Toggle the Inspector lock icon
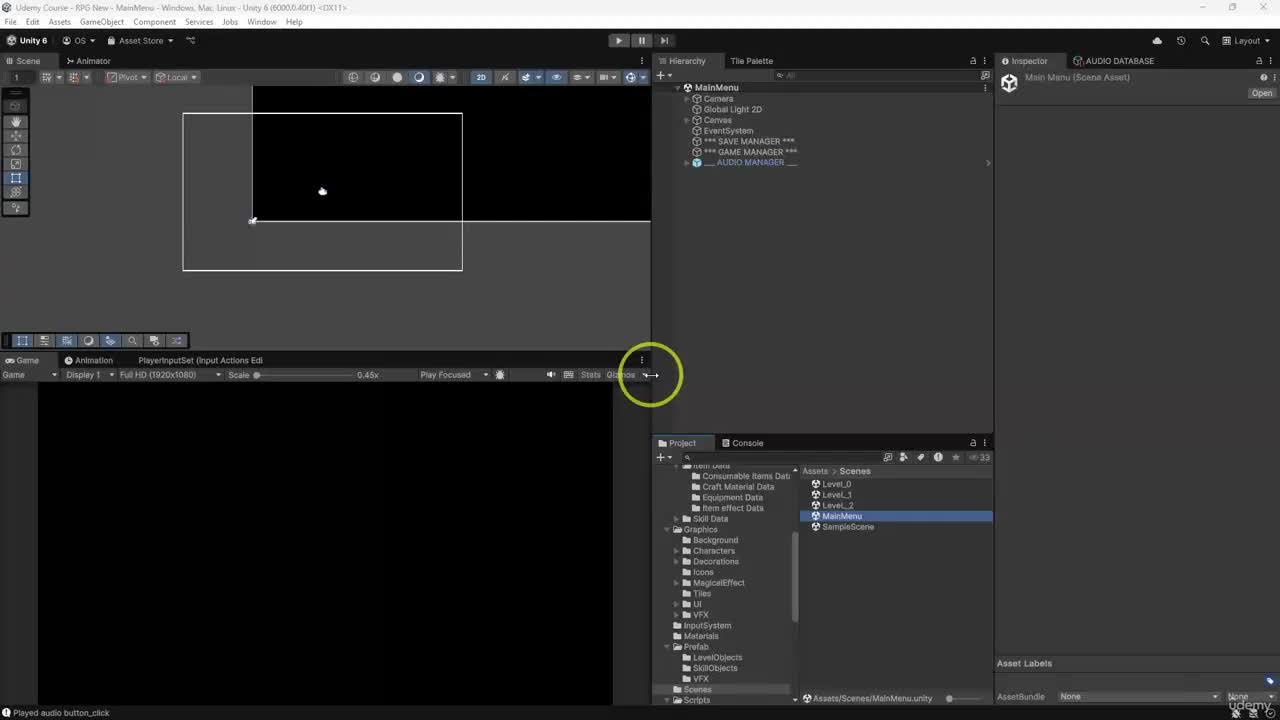The image size is (1280, 720). coord(1259,61)
